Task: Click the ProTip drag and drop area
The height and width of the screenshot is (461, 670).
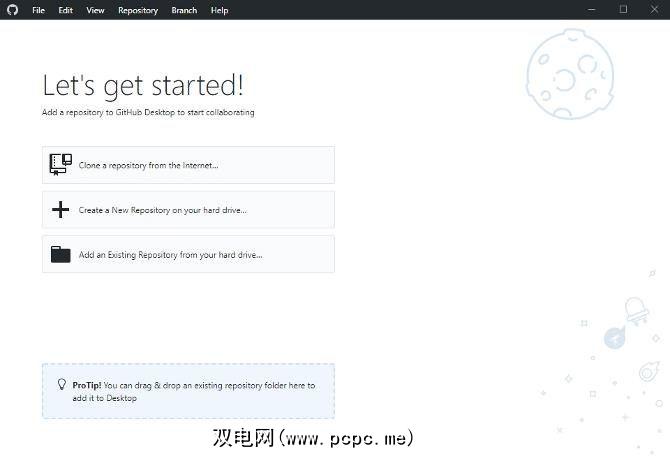Action: (x=188, y=391)
